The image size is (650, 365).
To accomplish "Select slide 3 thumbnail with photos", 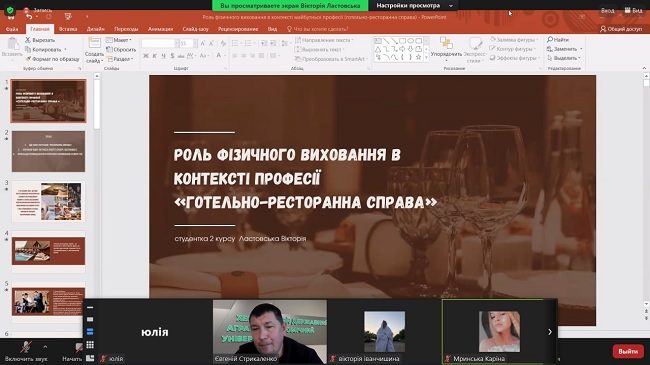I will [49, 201].
